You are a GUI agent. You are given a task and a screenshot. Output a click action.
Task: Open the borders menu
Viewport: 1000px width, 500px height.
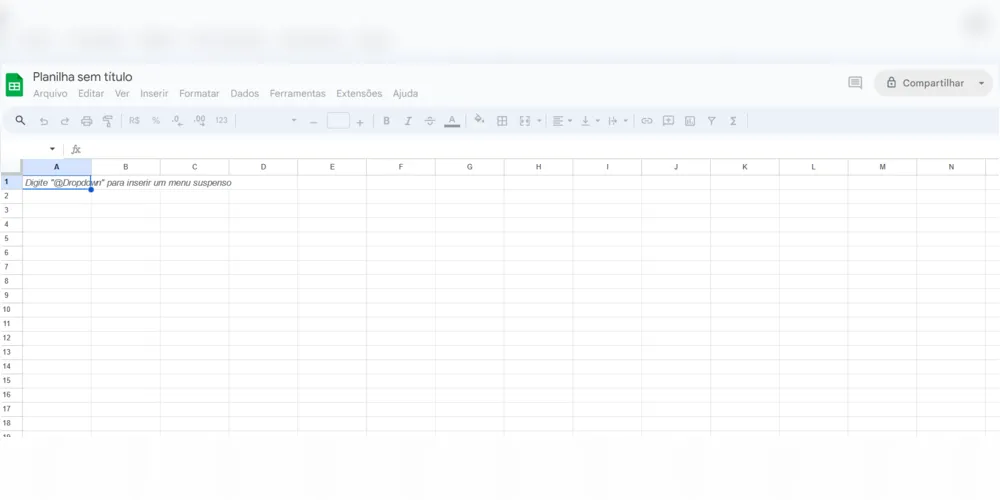click(x=502, y=121)
